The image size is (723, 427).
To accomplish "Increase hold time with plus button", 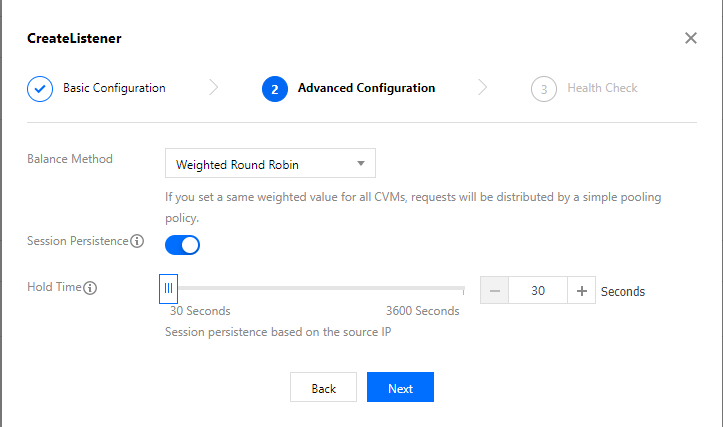I will (581, 291).
